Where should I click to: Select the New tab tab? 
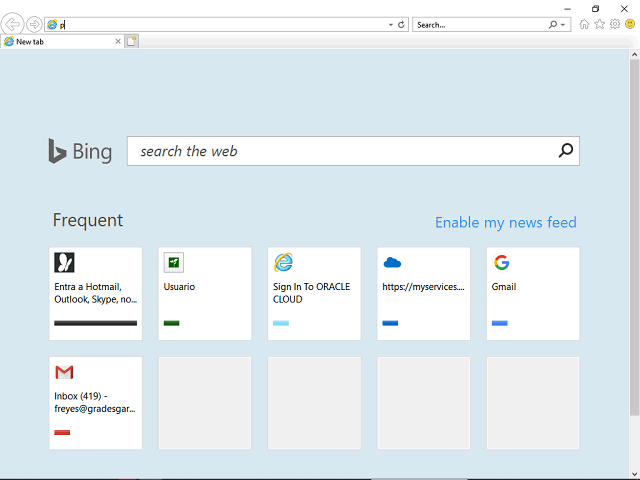click(x=63, y=42)
